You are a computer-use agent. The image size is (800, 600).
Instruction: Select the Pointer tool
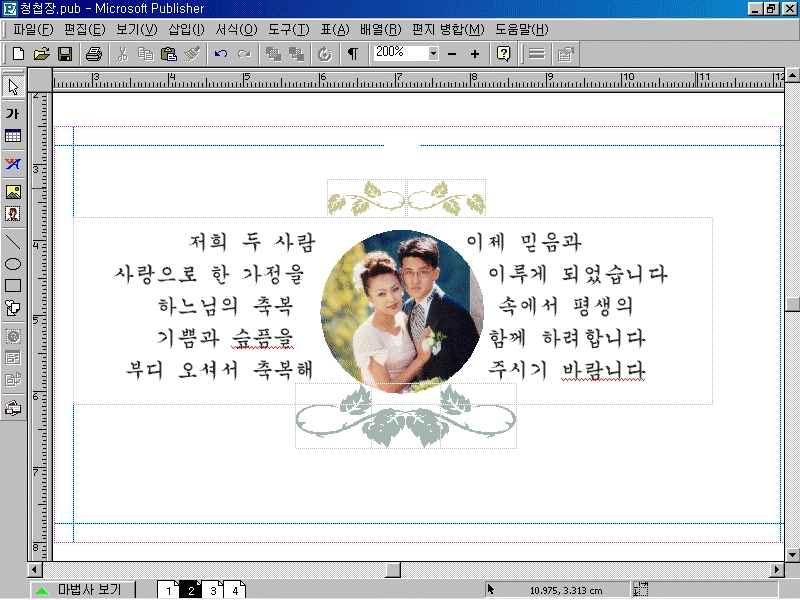pos(13,87)
